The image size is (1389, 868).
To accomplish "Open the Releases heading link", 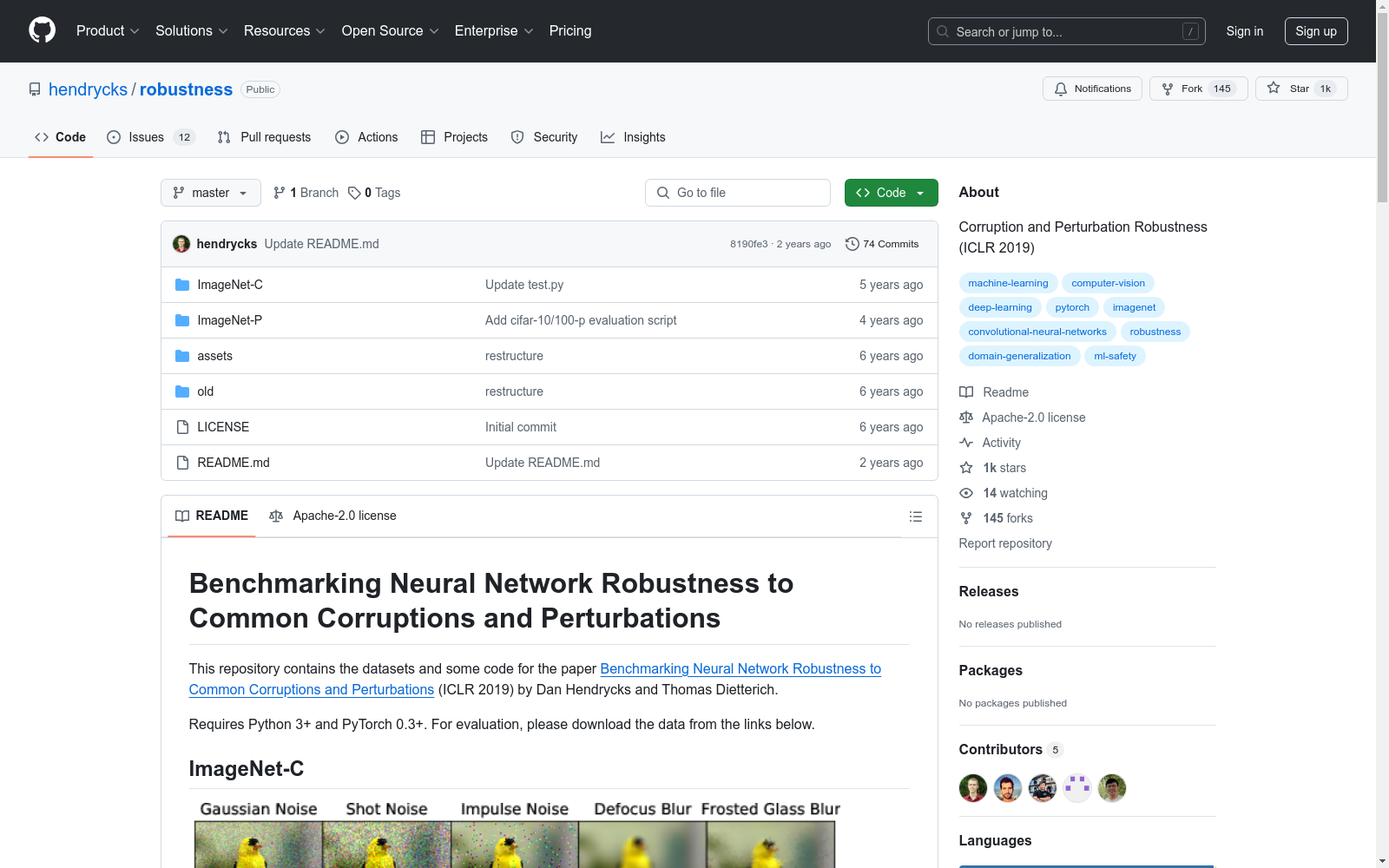I will [x=989, y=591].
